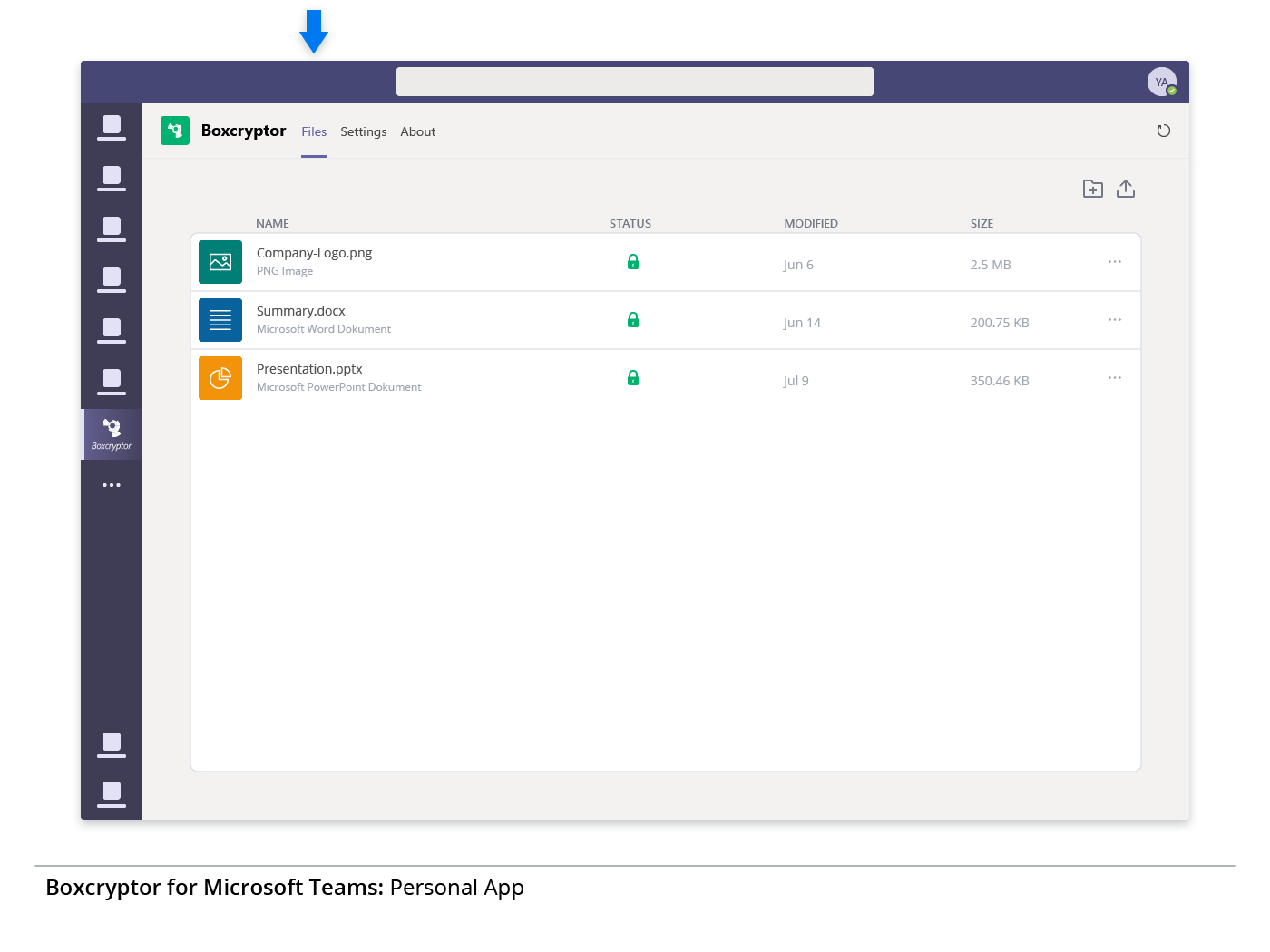Switch to the Files tab
Screen dimensions: 1270x952
coord(314,131)
